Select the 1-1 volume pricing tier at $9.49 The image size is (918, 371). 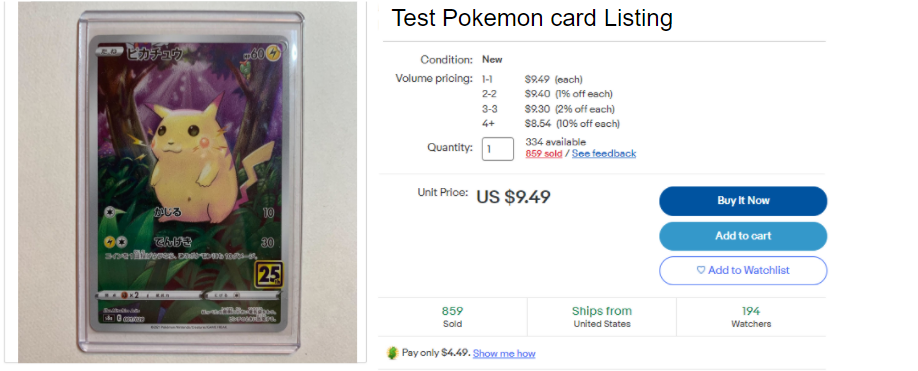point(532,79)
